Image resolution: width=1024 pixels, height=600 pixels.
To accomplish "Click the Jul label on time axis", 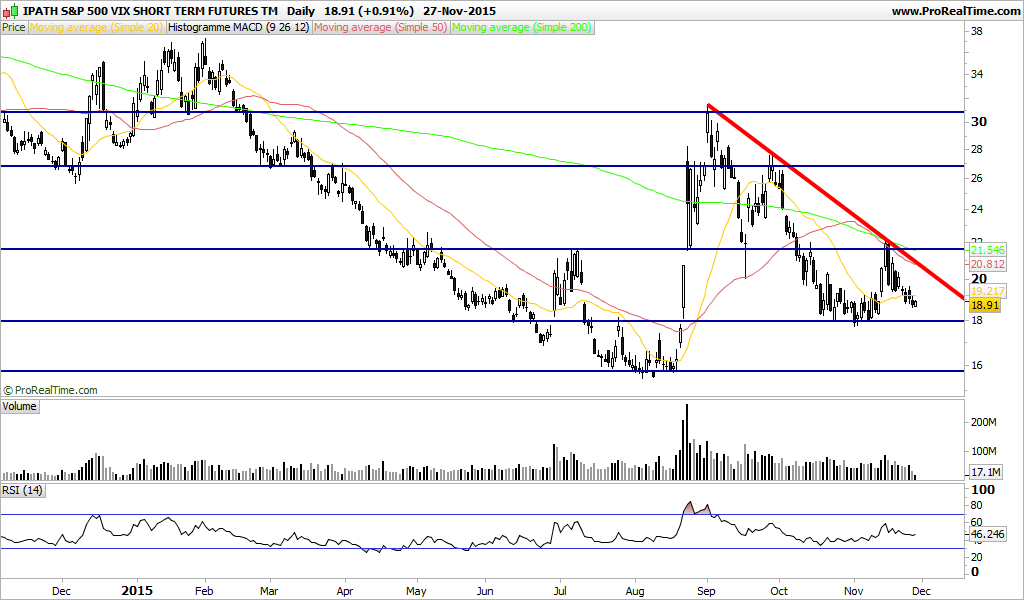I will [x=559, y=591].
